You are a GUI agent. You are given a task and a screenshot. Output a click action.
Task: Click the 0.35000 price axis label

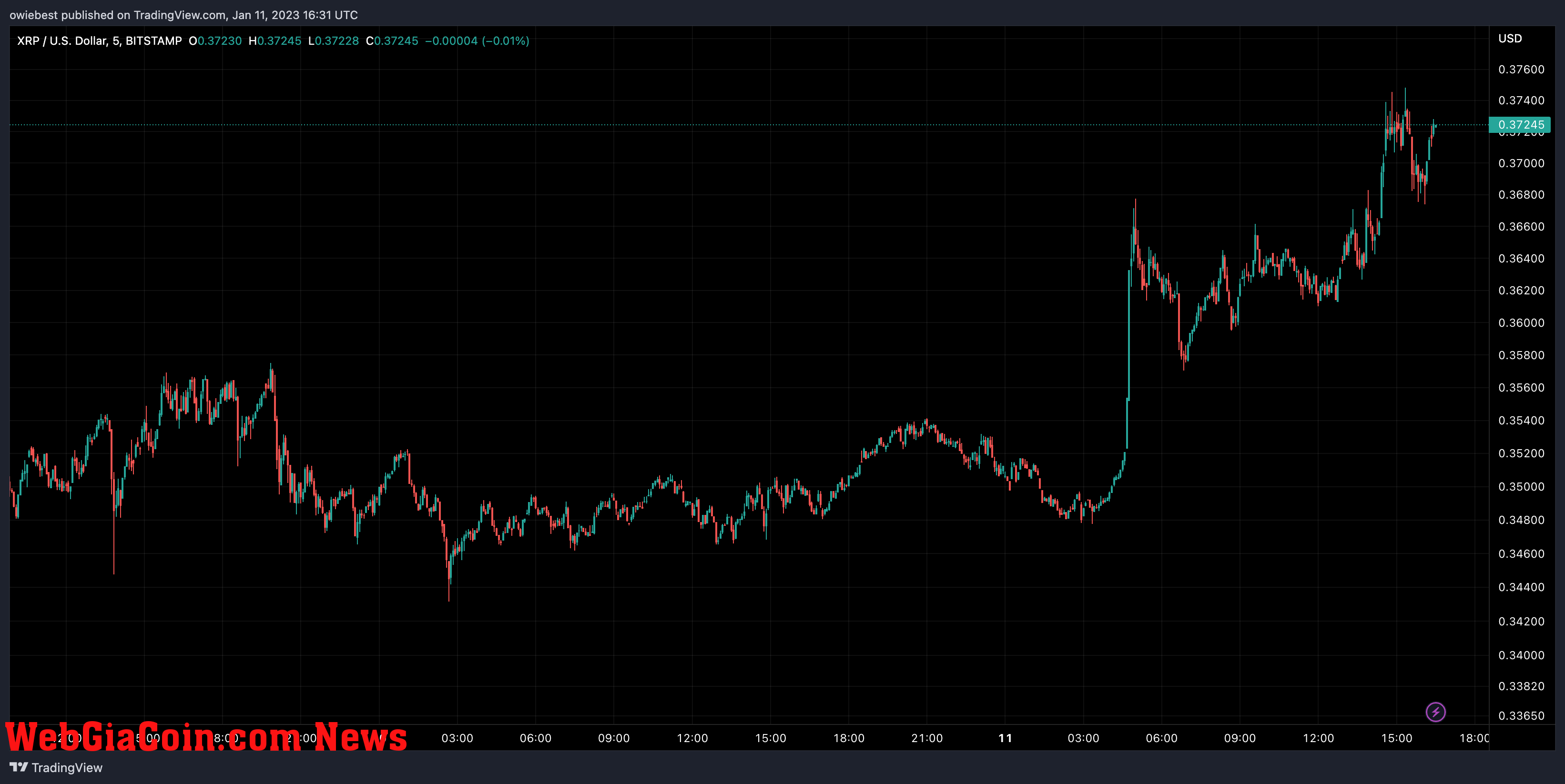tap(1521, 486)
